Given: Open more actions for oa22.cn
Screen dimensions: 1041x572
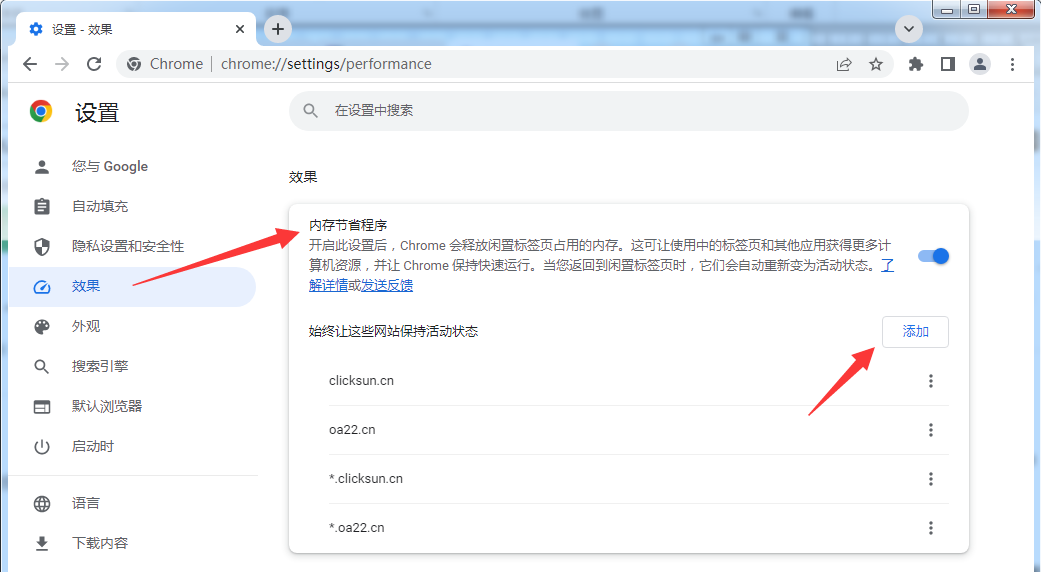Looking at the screenshot, I should (931, 430).
